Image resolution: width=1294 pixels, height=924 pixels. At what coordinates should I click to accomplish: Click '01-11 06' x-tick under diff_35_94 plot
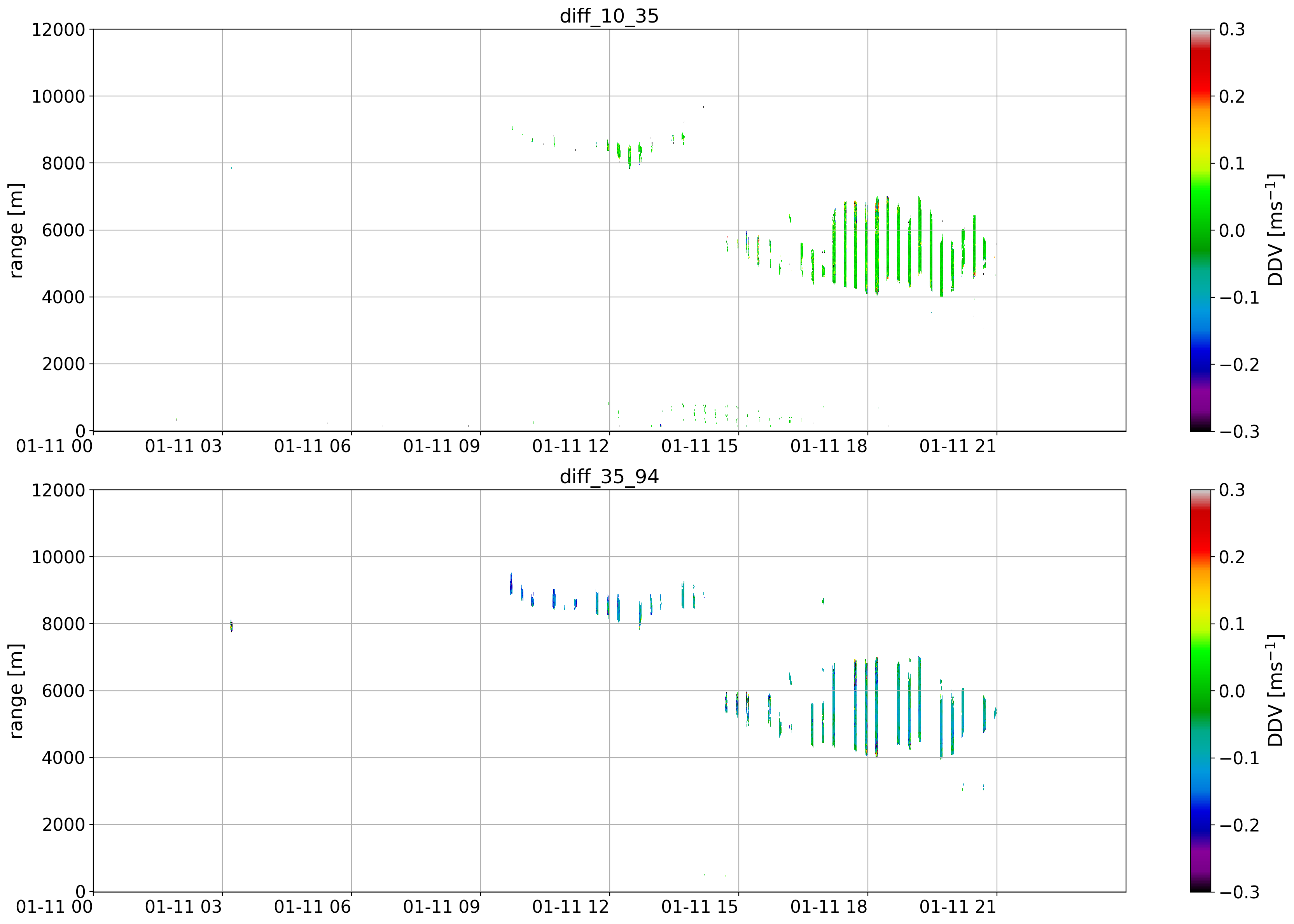click(312, 907)
